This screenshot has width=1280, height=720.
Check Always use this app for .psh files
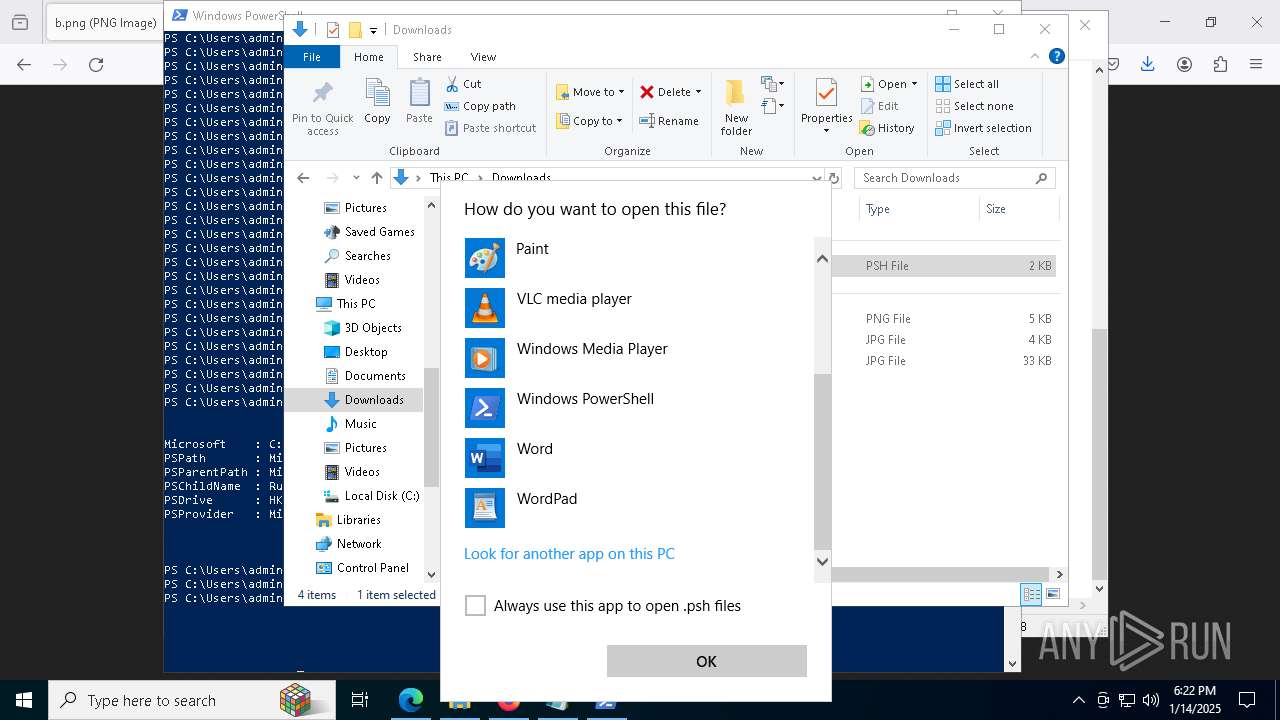pyautogui.click(x=476, y=606)
